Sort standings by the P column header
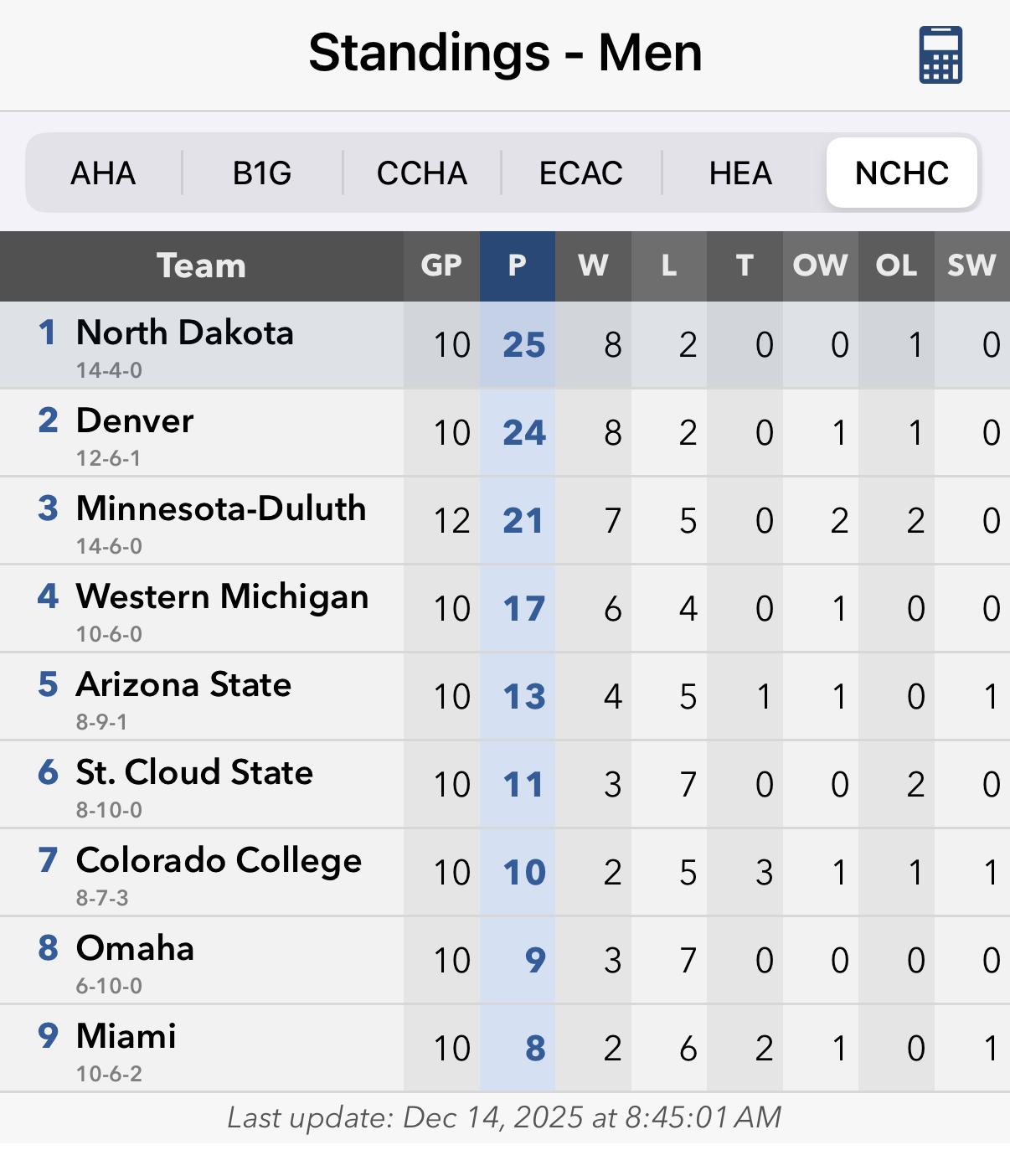Image resolution: width=1010 pixels, height=1176 pixels. tap(517, 266)
